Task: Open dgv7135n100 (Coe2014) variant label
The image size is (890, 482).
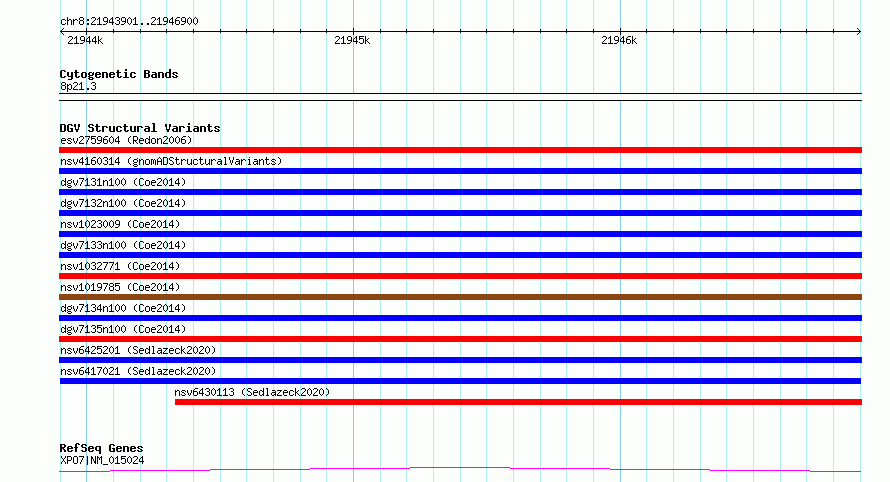Action: point(123,329)
